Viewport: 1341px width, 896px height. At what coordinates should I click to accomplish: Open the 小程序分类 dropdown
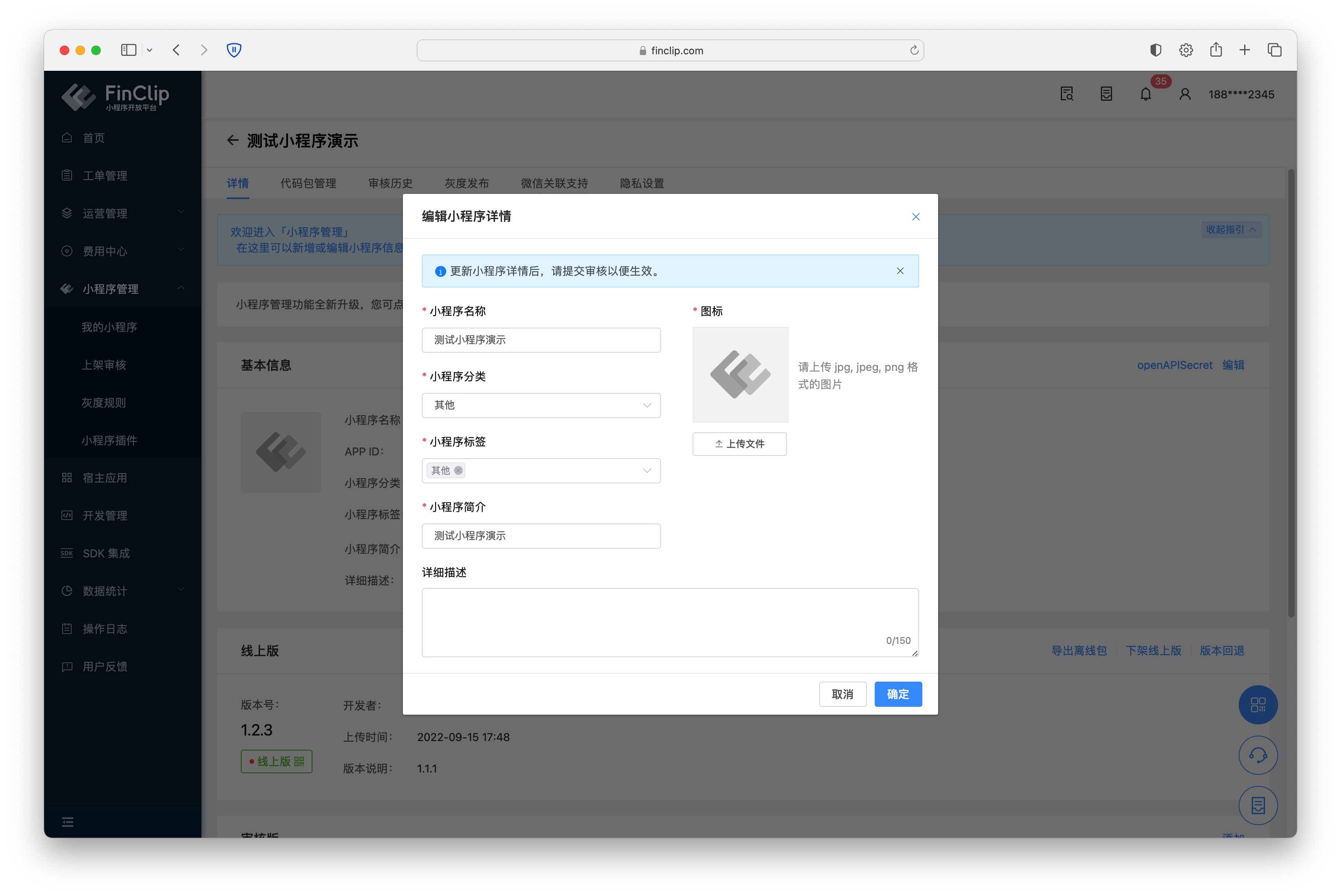(x=541, y=405)
